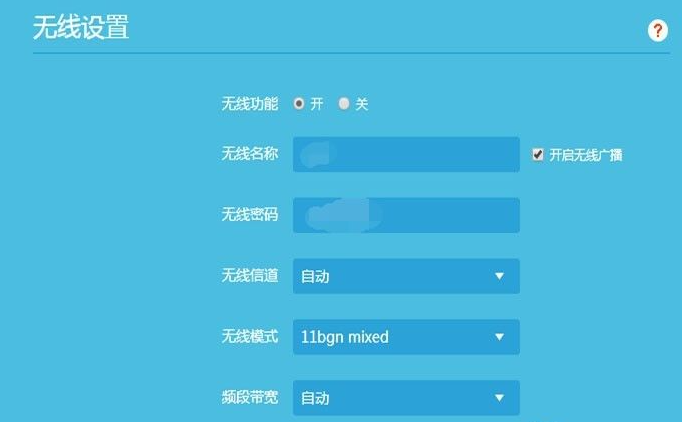Screen dimensions: 682x422
Task: Click the 无线信道 label text
Action: 249,275
